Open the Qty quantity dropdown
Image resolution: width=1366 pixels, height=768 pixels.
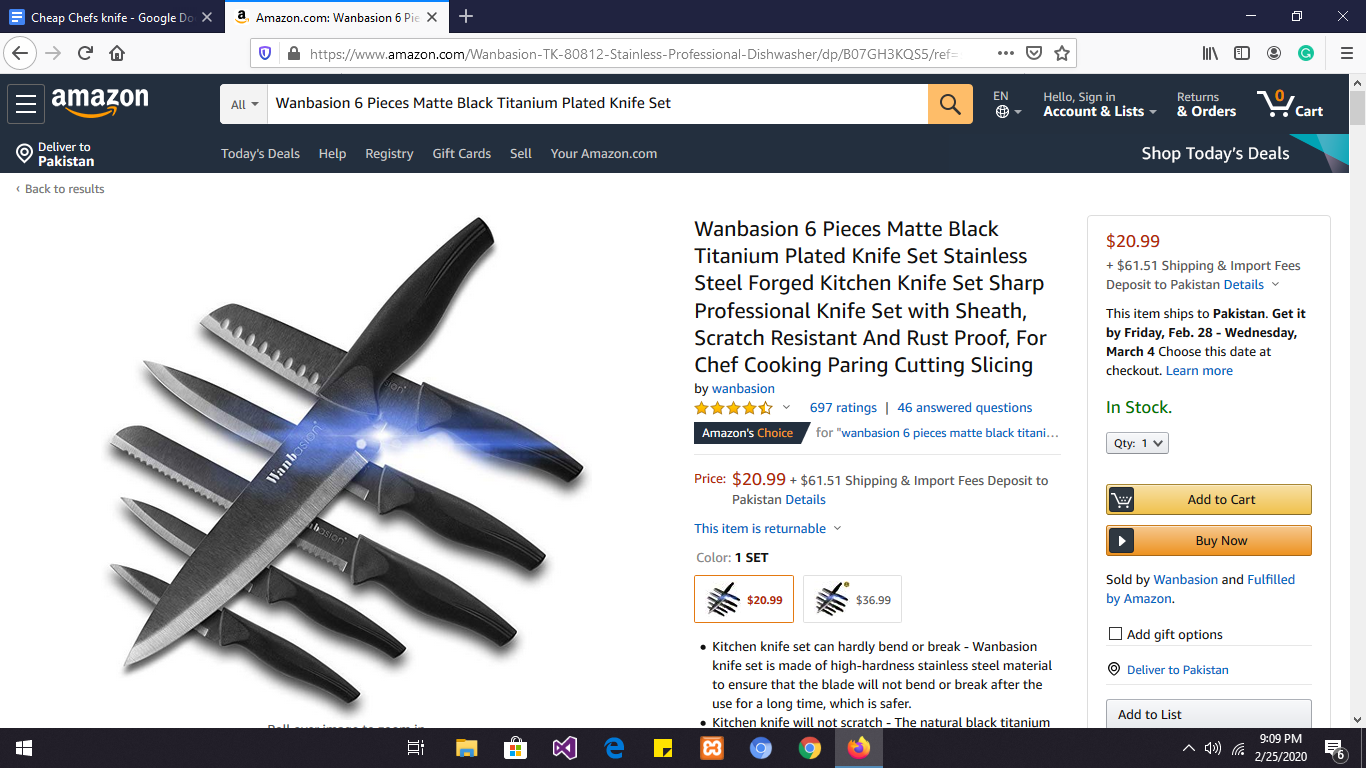click(x=1137, y=443)
